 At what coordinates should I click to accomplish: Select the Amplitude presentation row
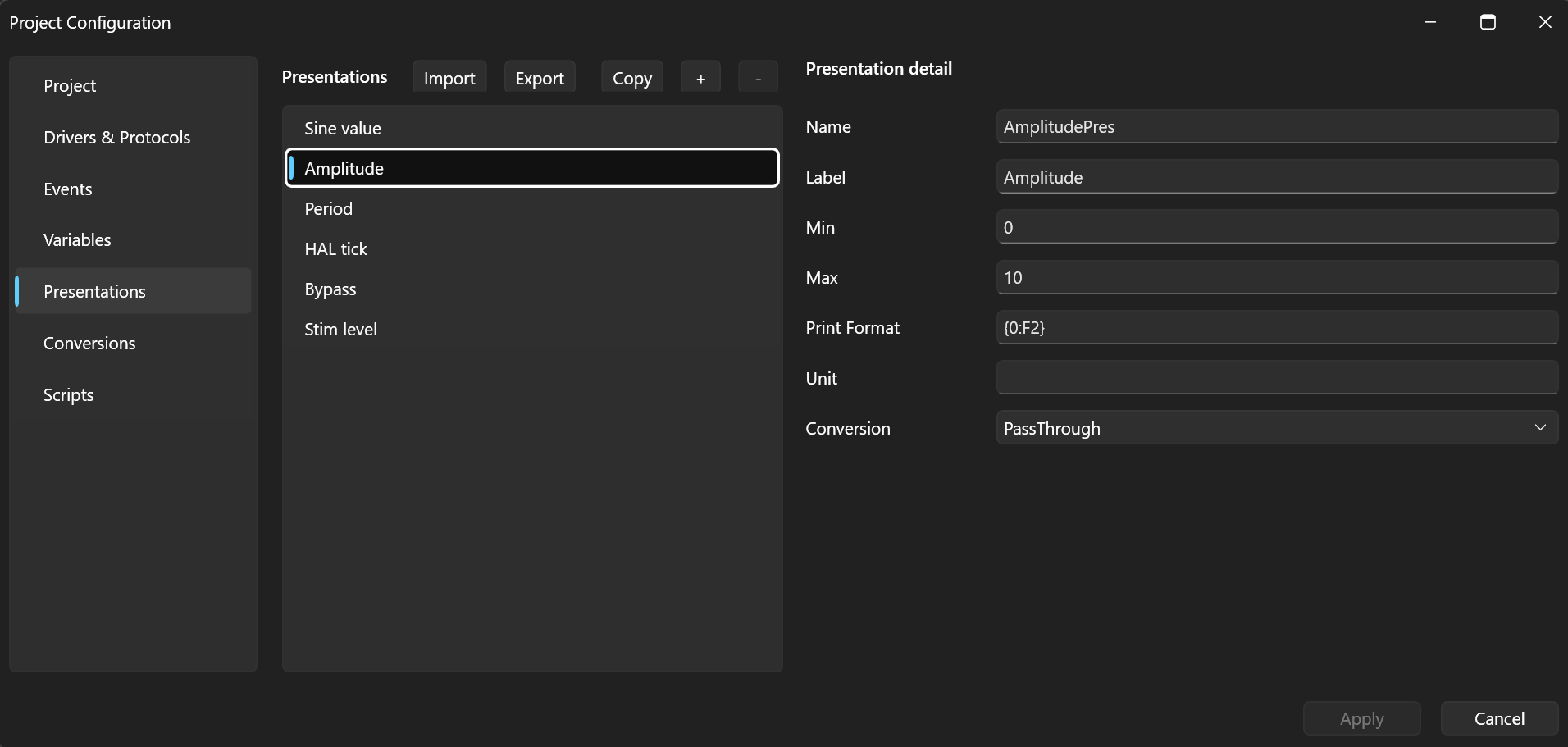[x=532, y=168]
